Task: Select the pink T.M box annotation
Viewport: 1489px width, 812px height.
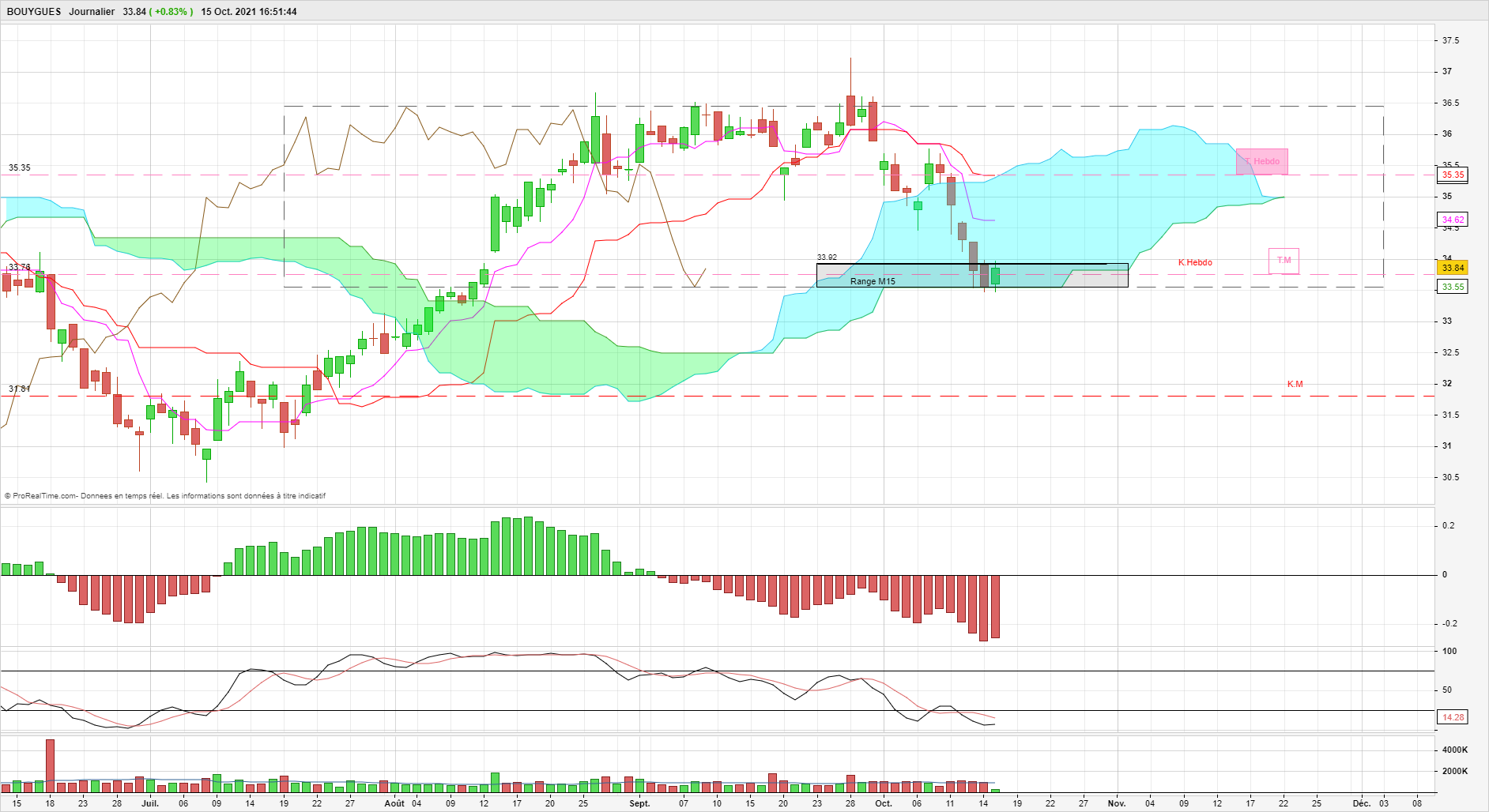Action: pyautogui.click(x=1284, y=261)
